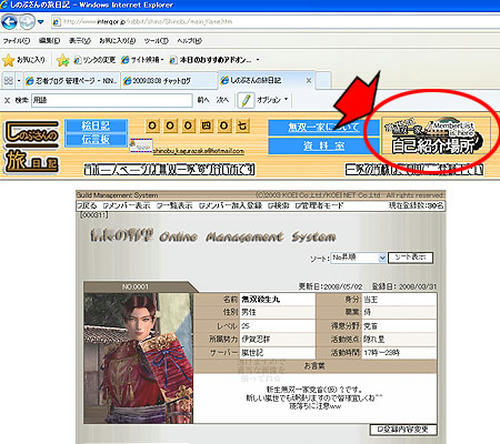Open the ファイル(F) menu
This screenshot has height=444, width=500.
(x=16, y=41)
